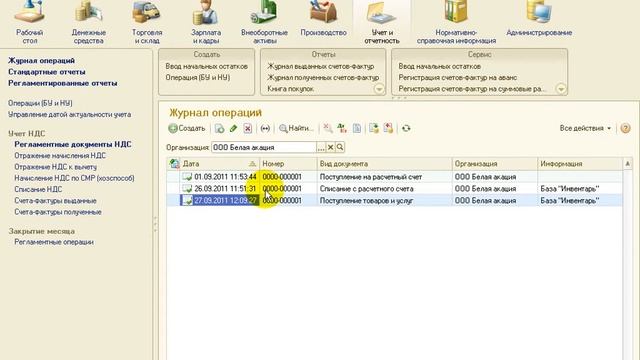Open the Все действия dropdown
Image resolution: width=640 pixels, height=360 pixels.
pos(585,128)
